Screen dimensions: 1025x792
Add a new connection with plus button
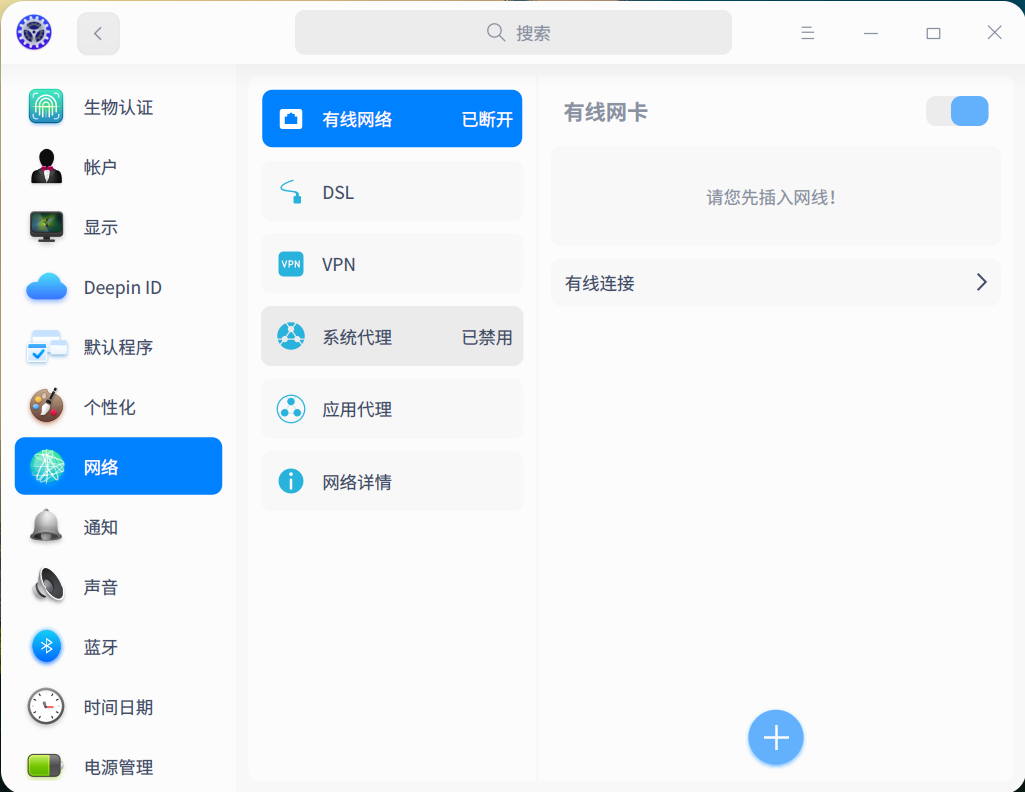tap(775, 737)
